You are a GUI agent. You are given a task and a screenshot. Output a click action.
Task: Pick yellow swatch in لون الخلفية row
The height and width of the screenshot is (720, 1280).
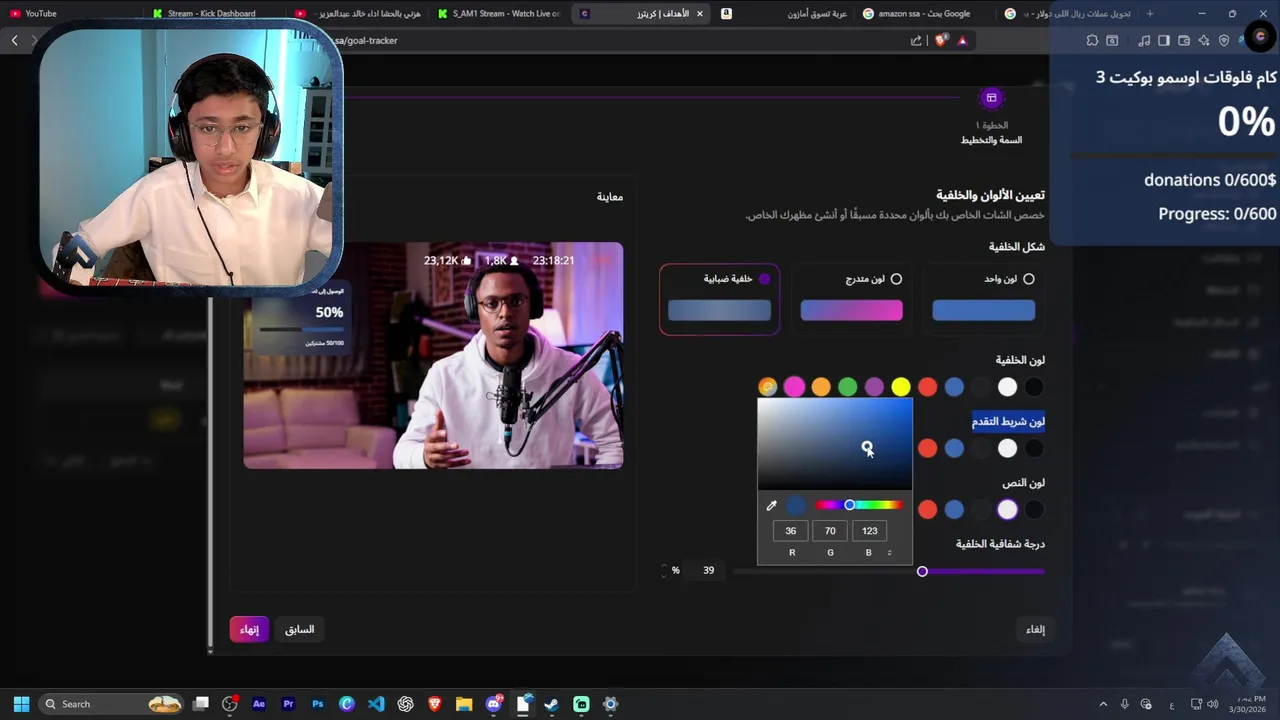click(x=901, y=387)
